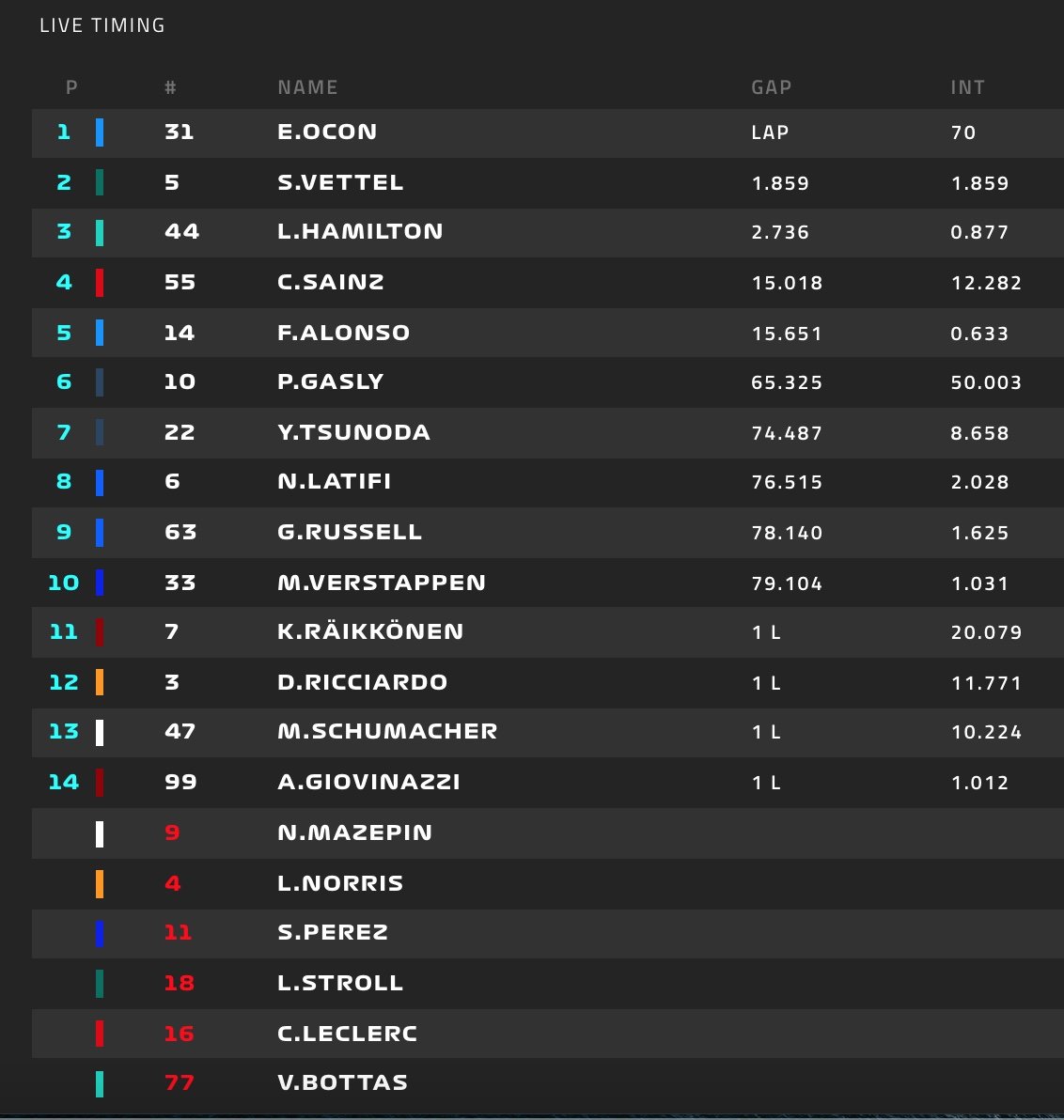Select the E.OCON driver row
This screenshot has height=1120, width=1064.
click(x=547, y=132)
